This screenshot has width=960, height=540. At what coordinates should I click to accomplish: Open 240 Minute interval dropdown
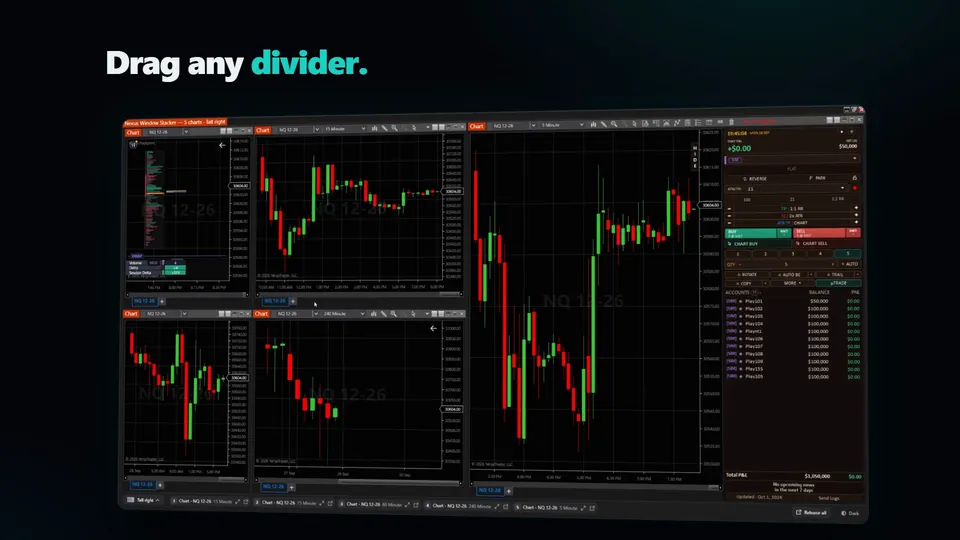362,313
